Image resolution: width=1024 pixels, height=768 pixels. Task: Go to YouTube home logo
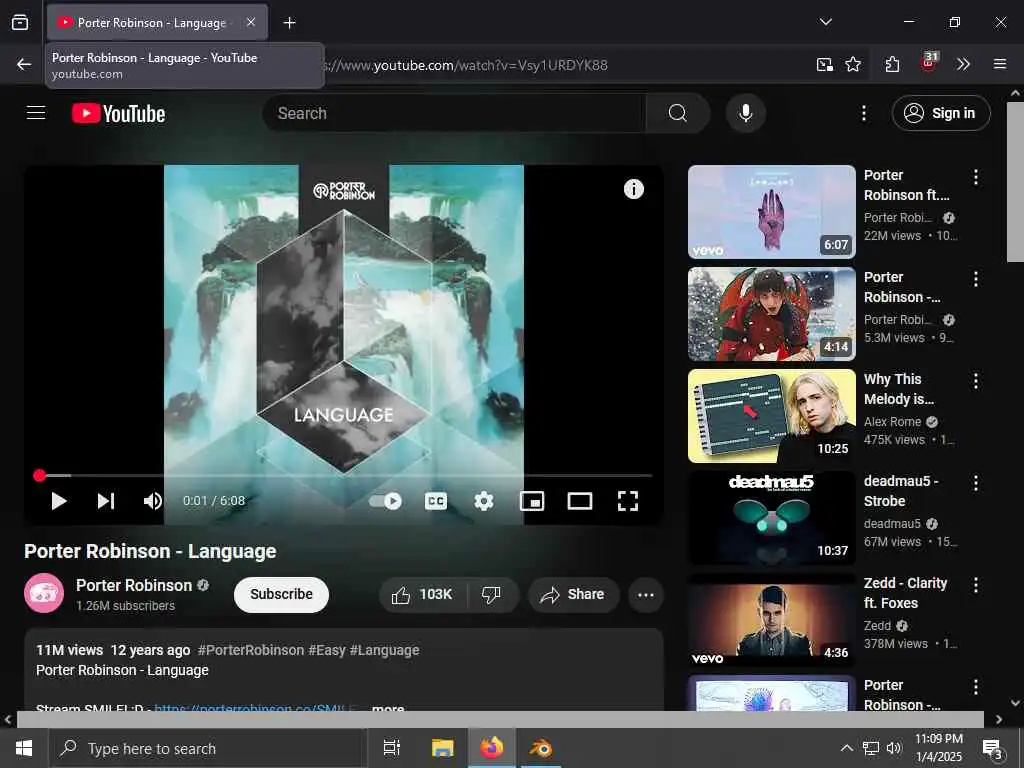[x=118, y=114]
